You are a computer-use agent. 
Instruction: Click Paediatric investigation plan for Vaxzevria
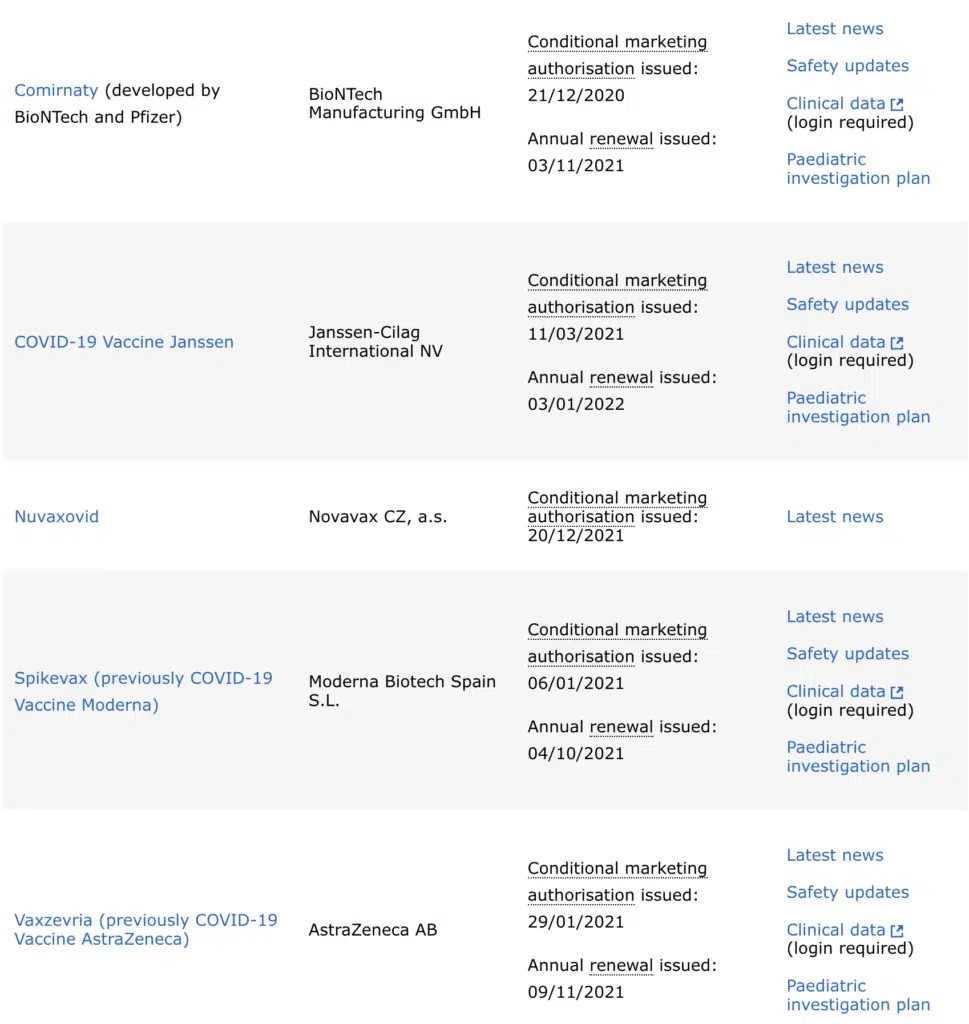click(x=858, y=995)
